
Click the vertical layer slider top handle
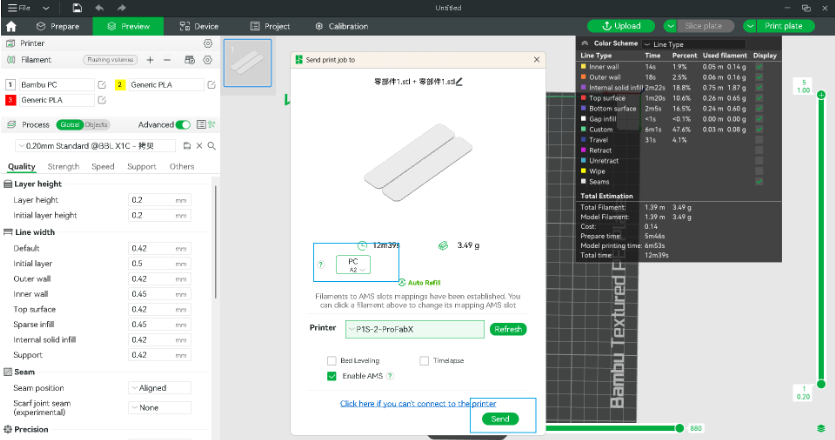tap(821, 95)
